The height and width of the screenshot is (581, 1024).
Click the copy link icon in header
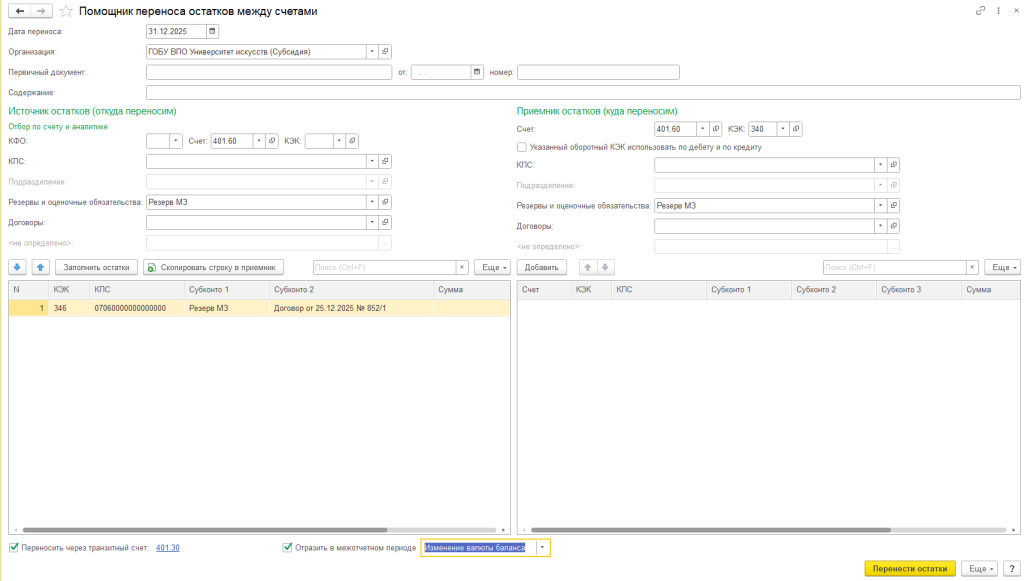(980, 10)
